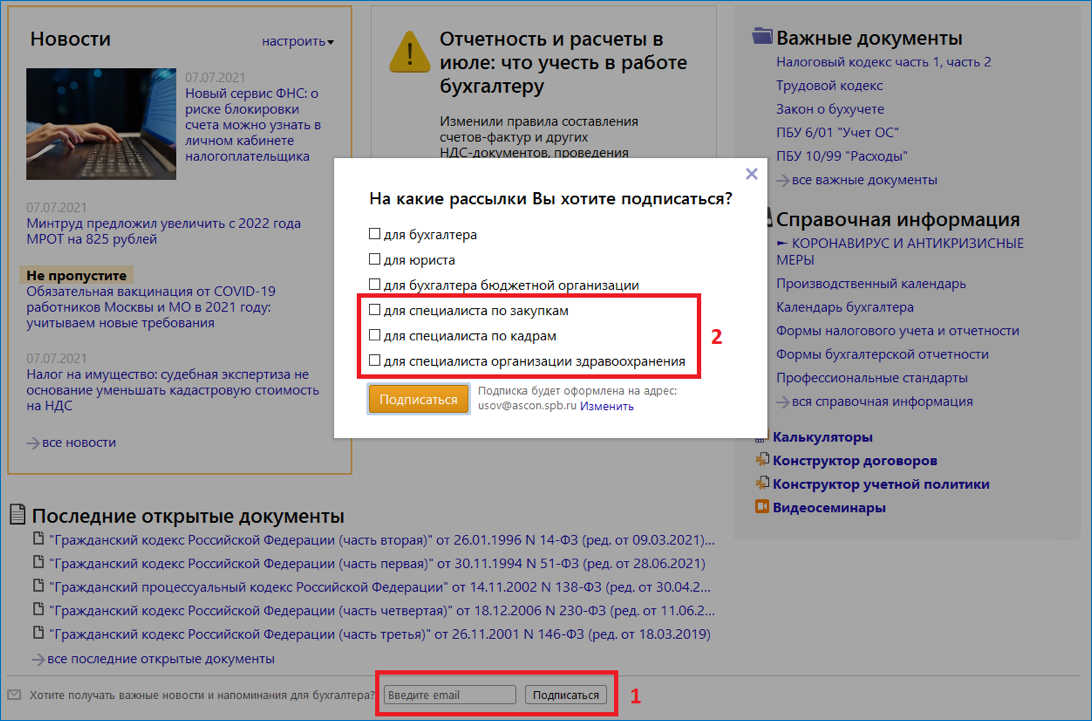Select 'для специалиста по закупкам' checkbox
This screenshot has height=721, width=1092.
tap(375, 310)
